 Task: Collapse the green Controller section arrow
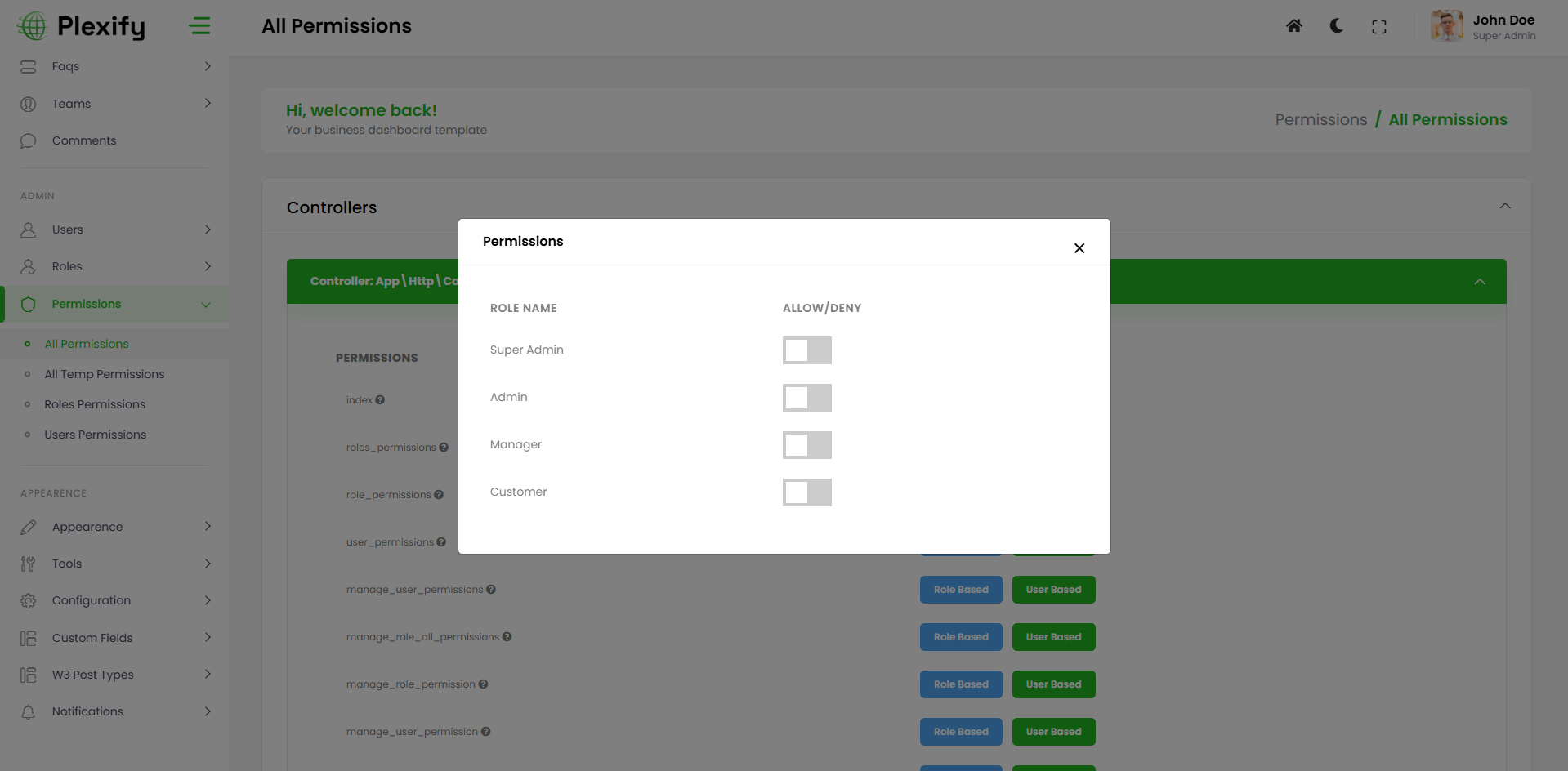pos(1479,282)
